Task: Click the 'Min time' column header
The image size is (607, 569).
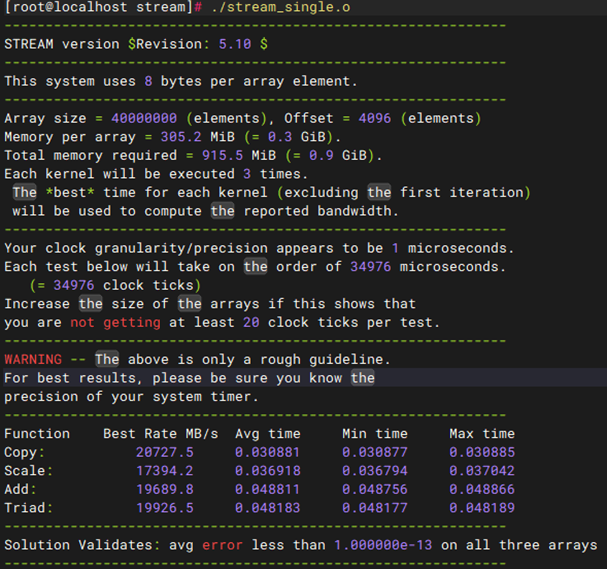Action: [x=375, y=433]
